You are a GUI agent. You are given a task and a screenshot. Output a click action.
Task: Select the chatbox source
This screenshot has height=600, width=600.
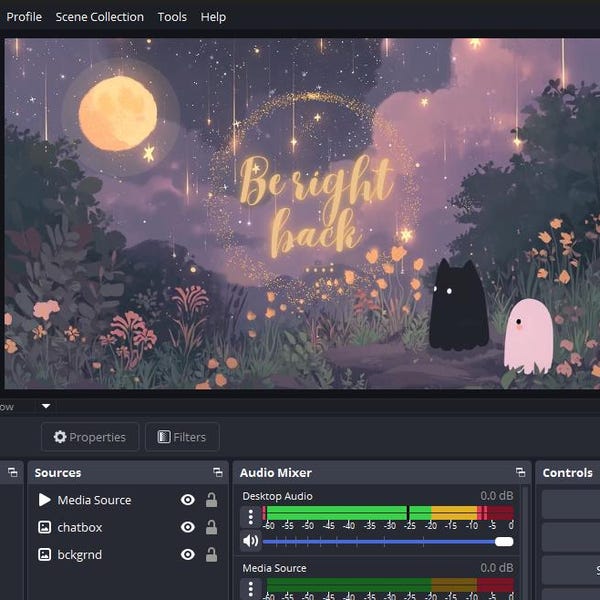point(128,527)
